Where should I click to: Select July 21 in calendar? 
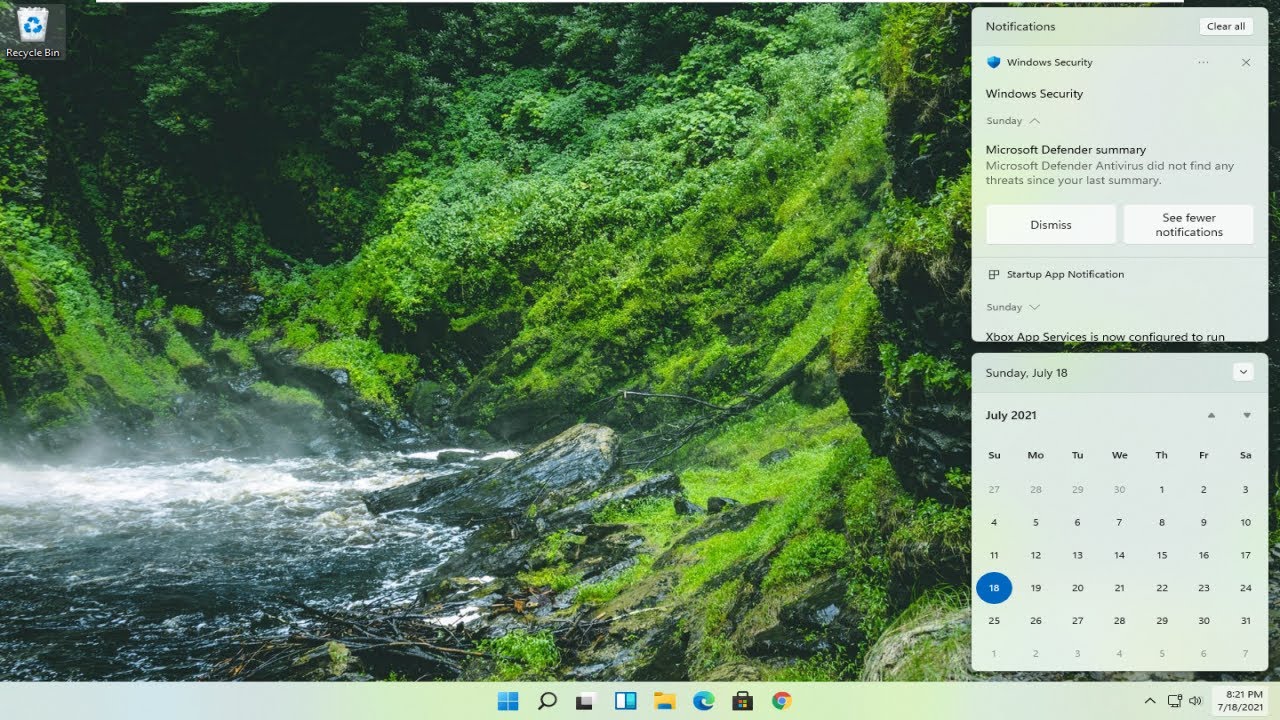[x=1120, y=588]
